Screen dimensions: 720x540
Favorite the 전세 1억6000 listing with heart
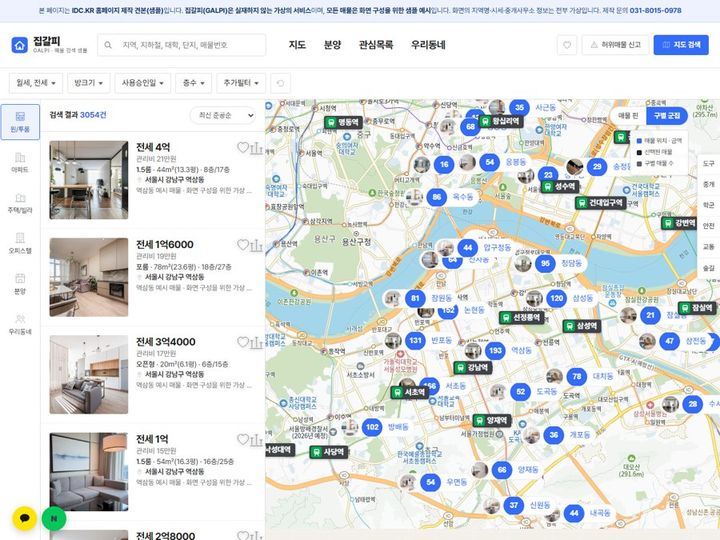pyautogui.click(x=243, y=245)
